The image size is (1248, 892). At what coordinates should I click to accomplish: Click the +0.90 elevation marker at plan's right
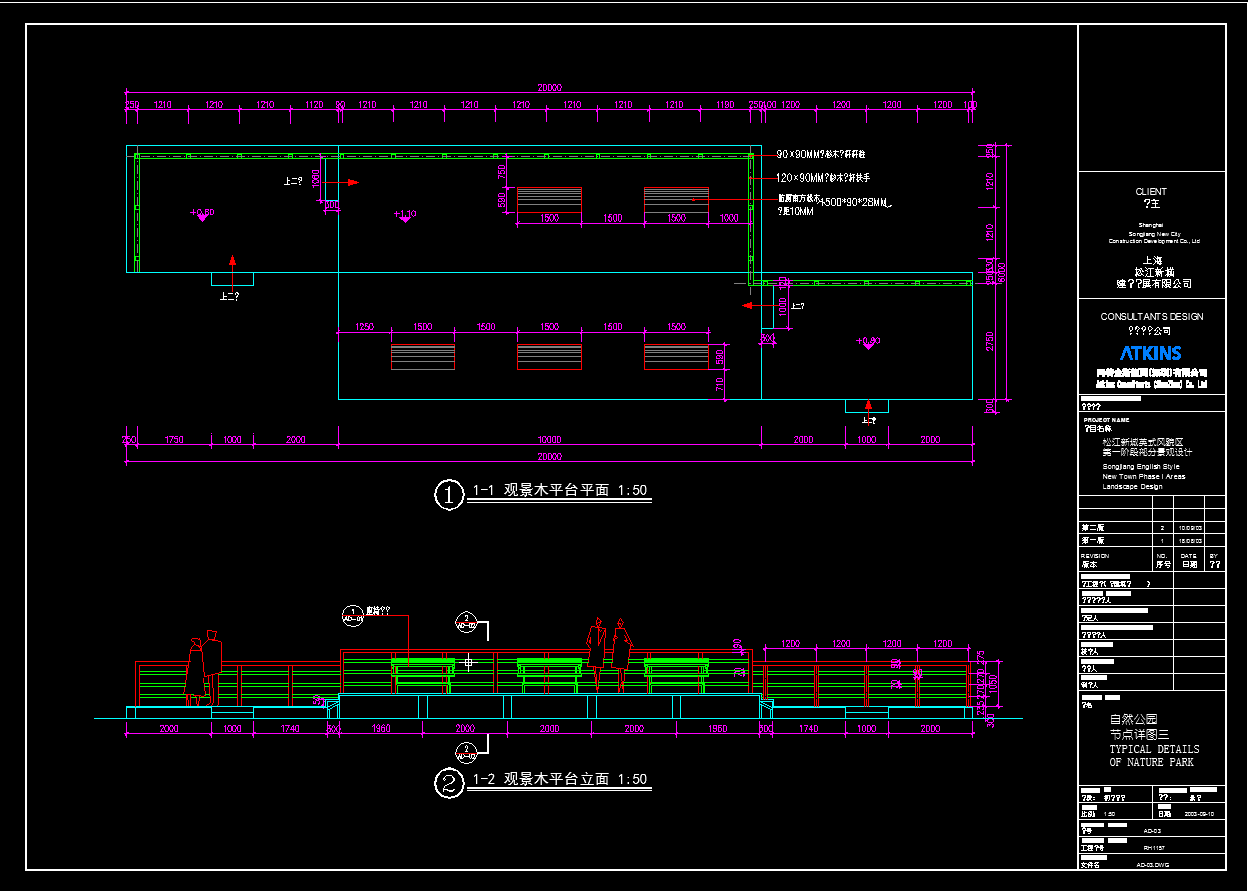pyautogui.click(x=868, y=342)
